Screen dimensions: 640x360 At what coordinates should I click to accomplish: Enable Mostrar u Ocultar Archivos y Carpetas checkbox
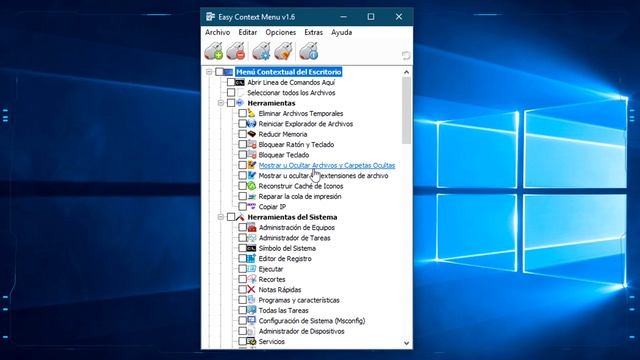(242, 165)
